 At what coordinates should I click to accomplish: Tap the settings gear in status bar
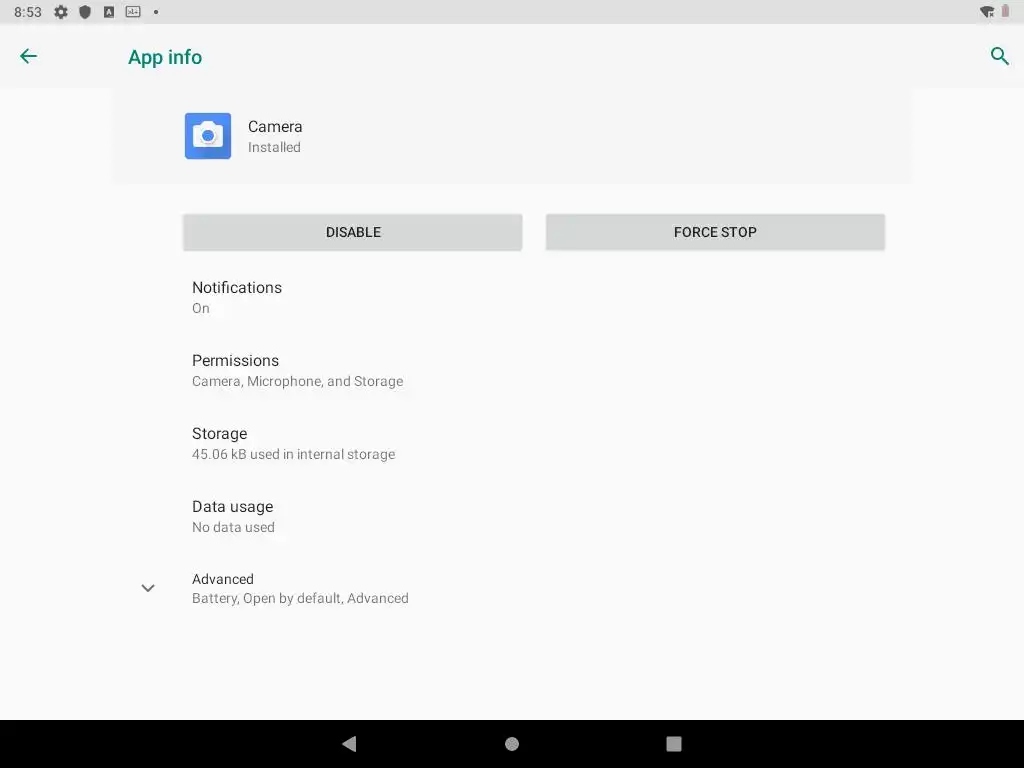click(61, 12)
